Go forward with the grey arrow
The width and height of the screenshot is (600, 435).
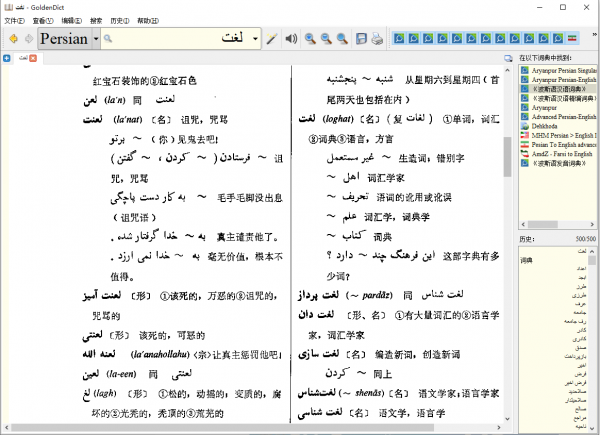point(29,39)
